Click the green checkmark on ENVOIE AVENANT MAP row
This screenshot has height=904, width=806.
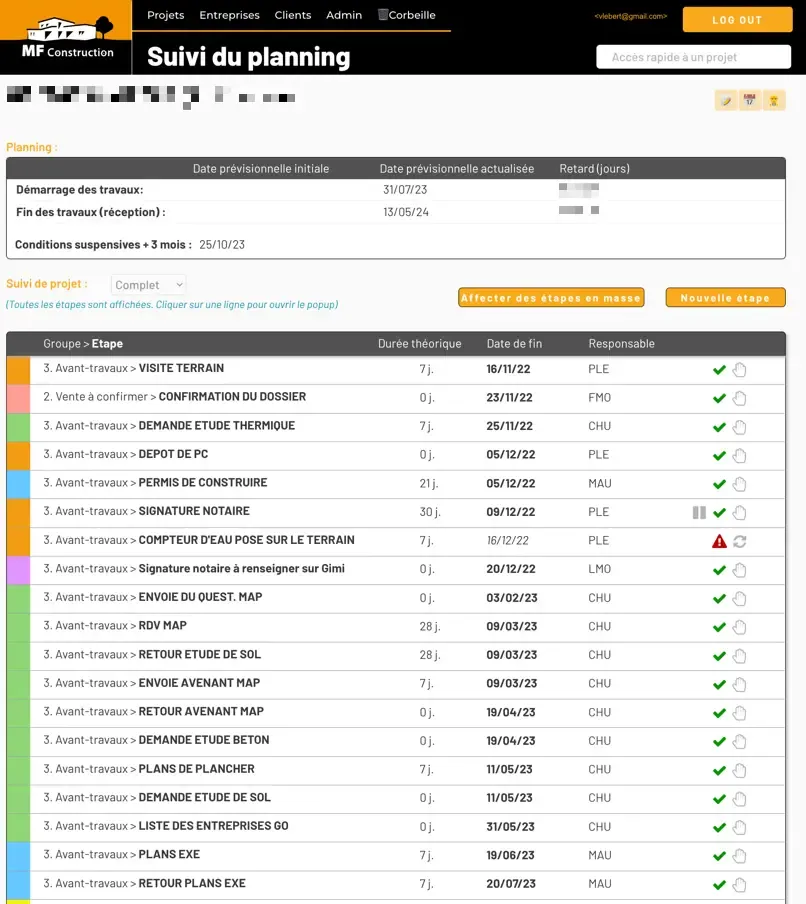click(719, 684)
